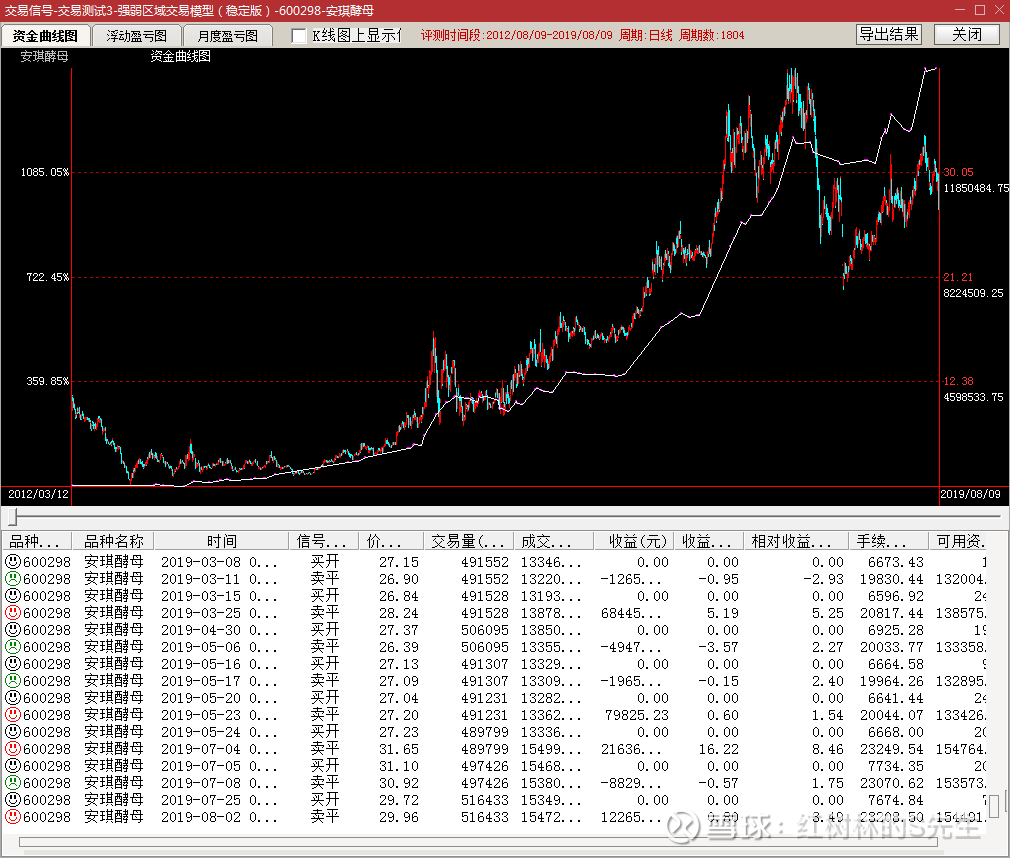The image size is (1010, 858).
Task: Click the red smiley icon for 2019-08-02
Action: (x=13, y=817)
